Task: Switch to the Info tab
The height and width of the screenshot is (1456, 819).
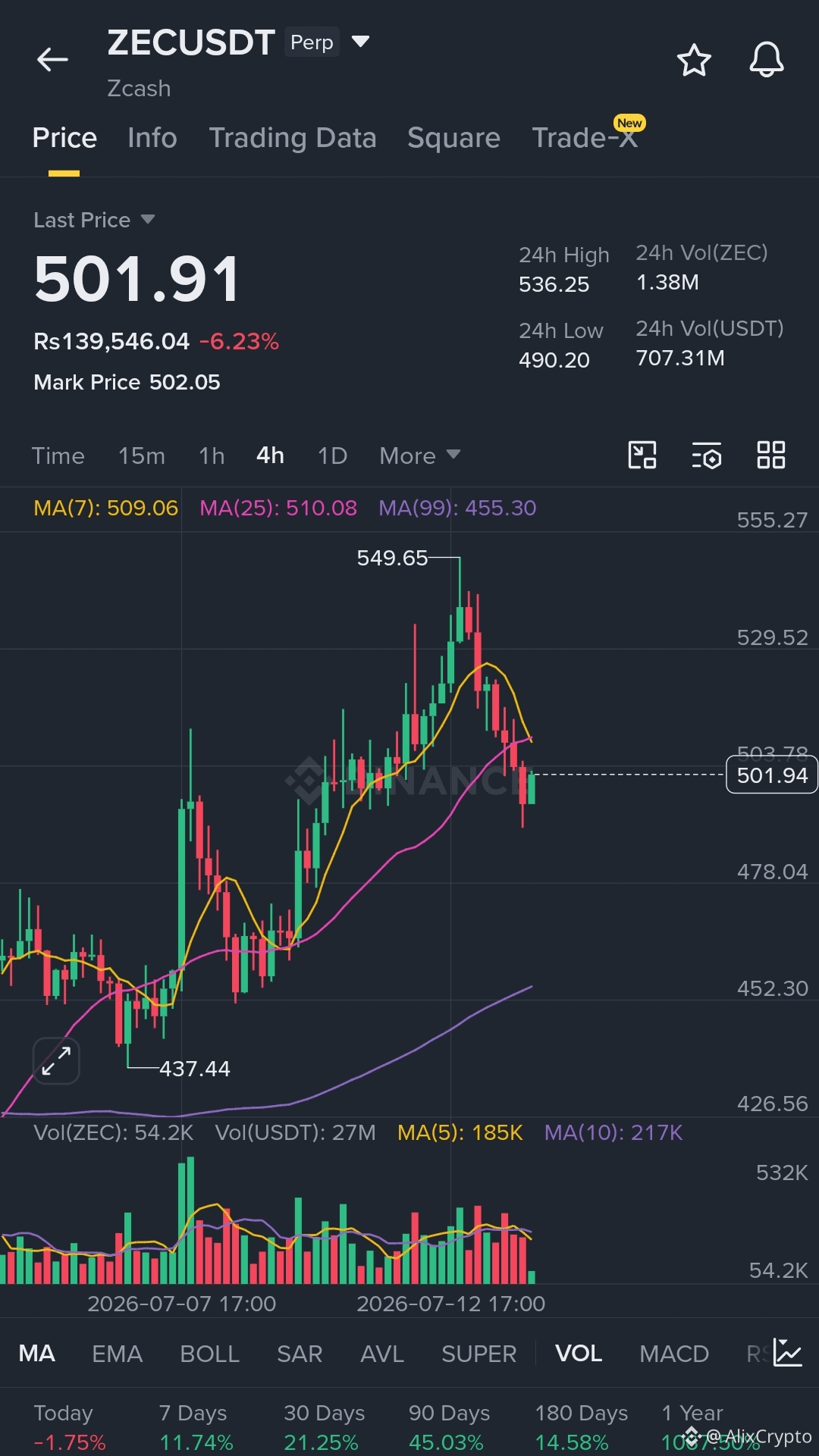Action: (x=152, y=138)
